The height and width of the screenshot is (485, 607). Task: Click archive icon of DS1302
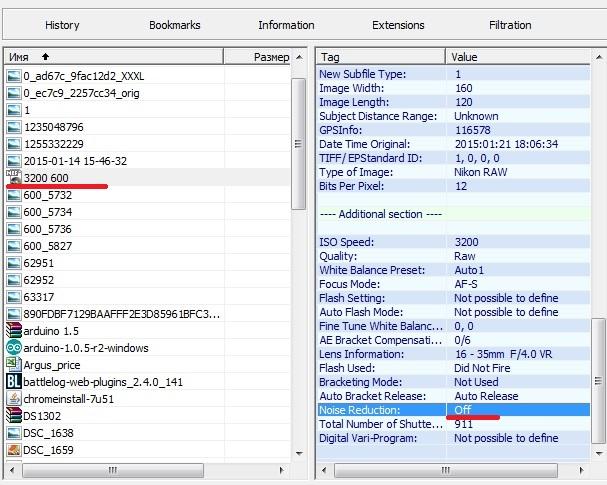tap(14, 415)
